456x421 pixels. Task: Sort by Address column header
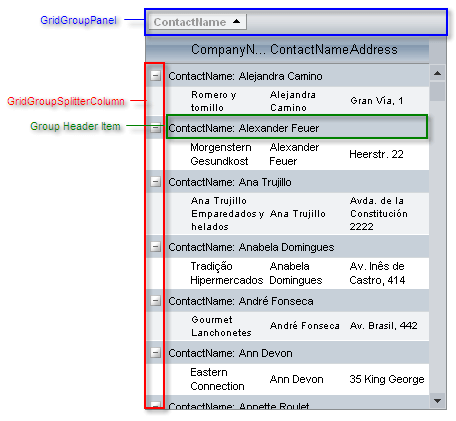(x=374, y=50)
